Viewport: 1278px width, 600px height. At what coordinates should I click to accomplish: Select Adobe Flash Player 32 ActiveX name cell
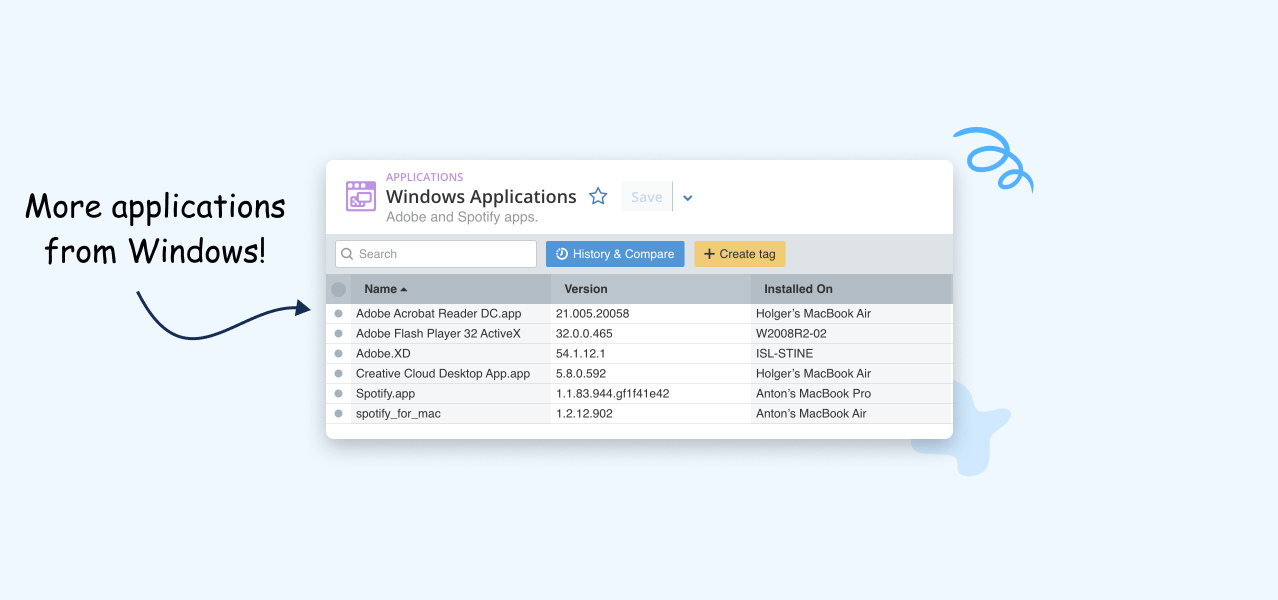451,333
